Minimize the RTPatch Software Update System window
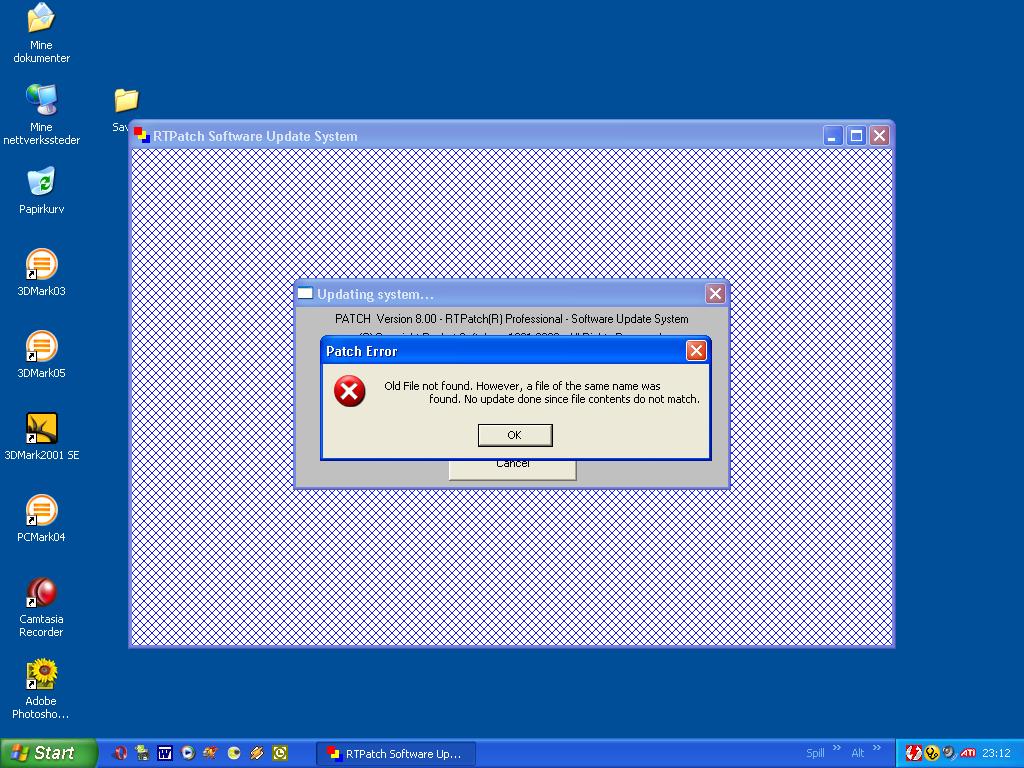This screenshot has width=1024, height=768. point(833,136)
